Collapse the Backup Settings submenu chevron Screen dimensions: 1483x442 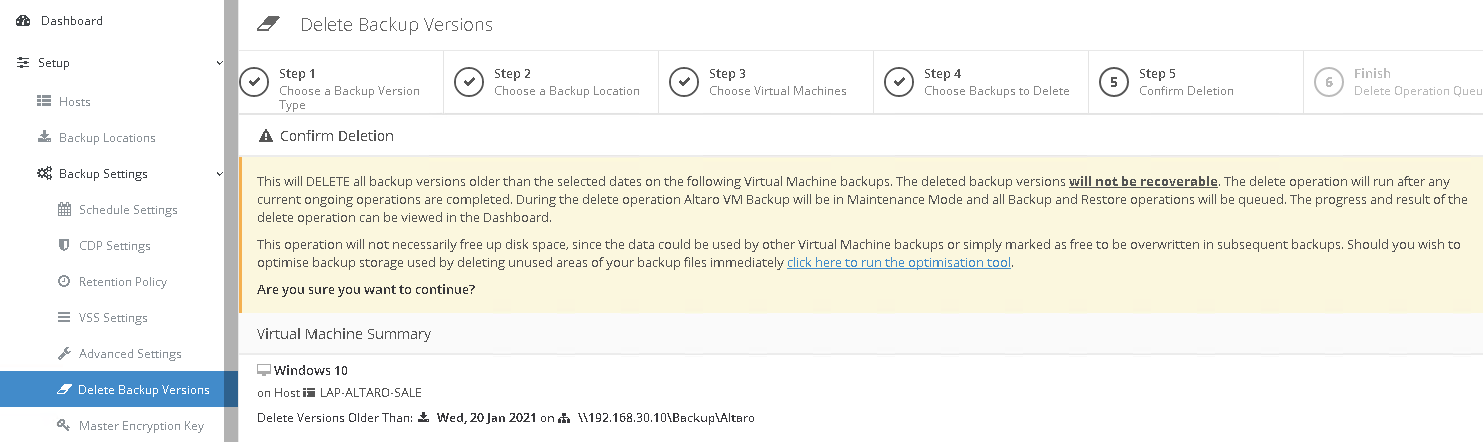tap(219, 174)
